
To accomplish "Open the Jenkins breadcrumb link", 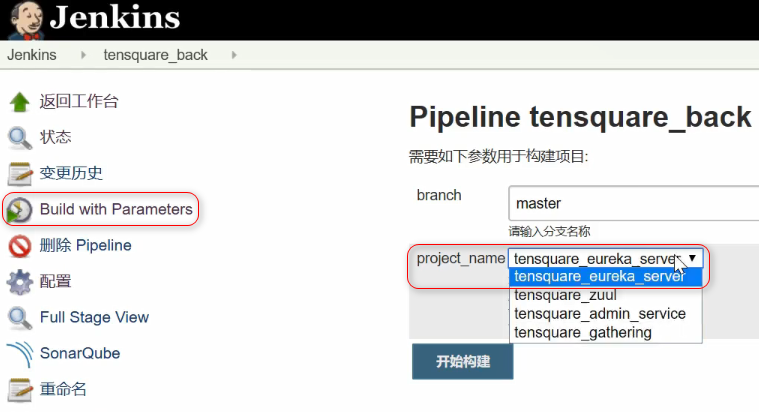I will pos(31,55).
